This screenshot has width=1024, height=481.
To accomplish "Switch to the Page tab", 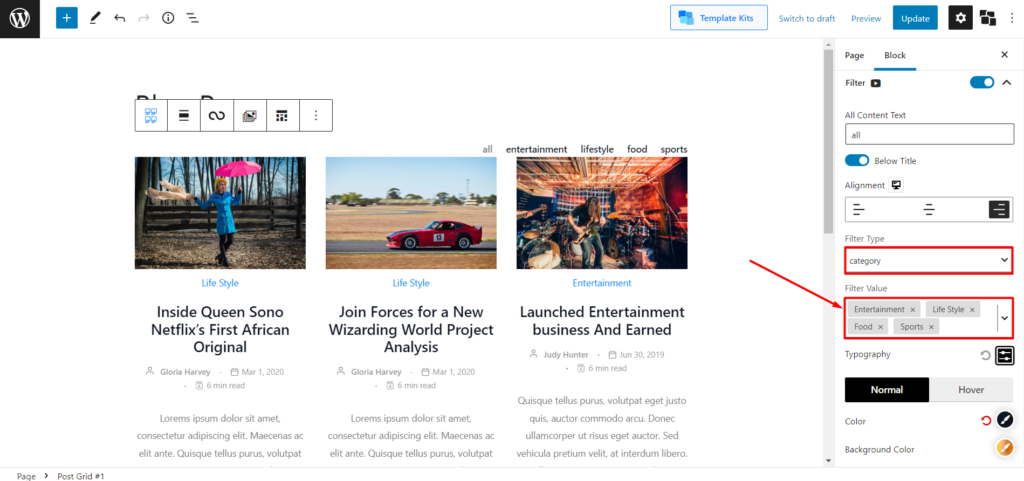I will tap(854, 55).
